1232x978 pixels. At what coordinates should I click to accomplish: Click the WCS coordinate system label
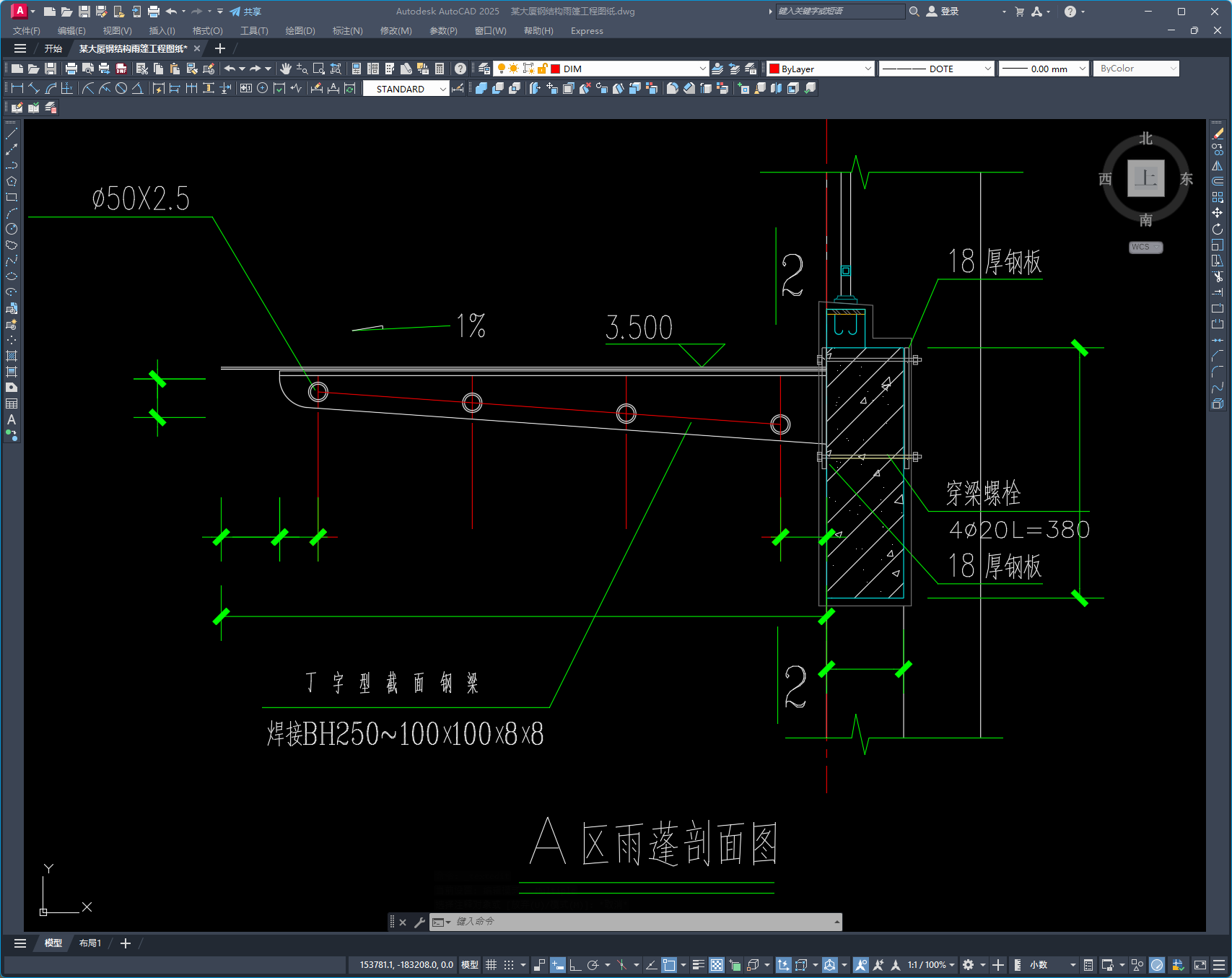coord(1145,247)
